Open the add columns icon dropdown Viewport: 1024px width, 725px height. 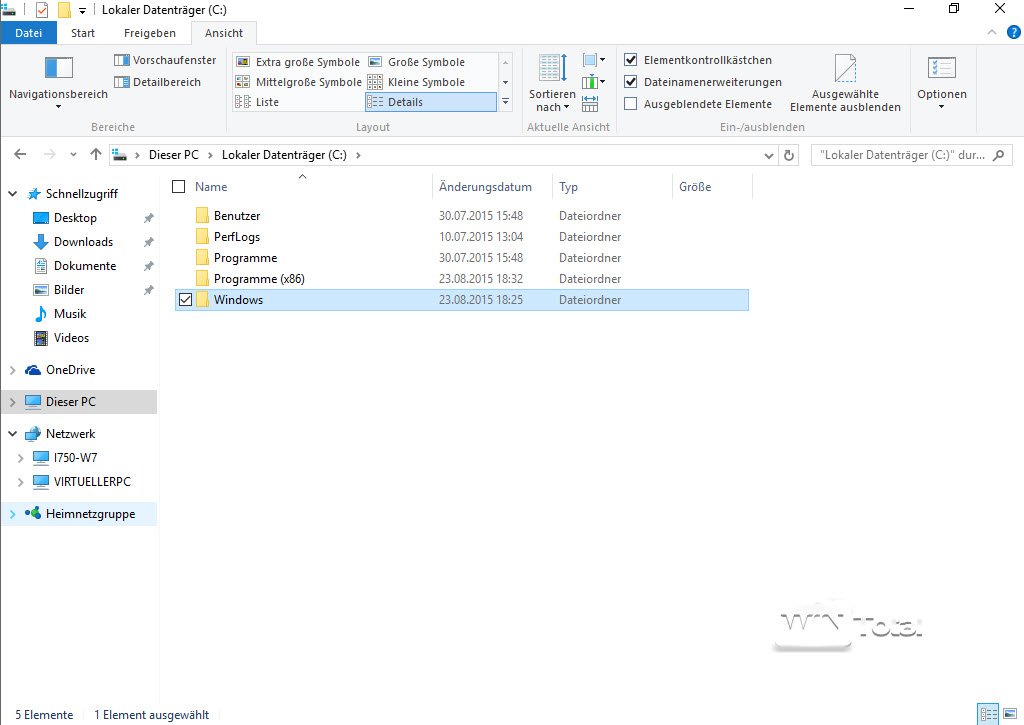(594, 82)
